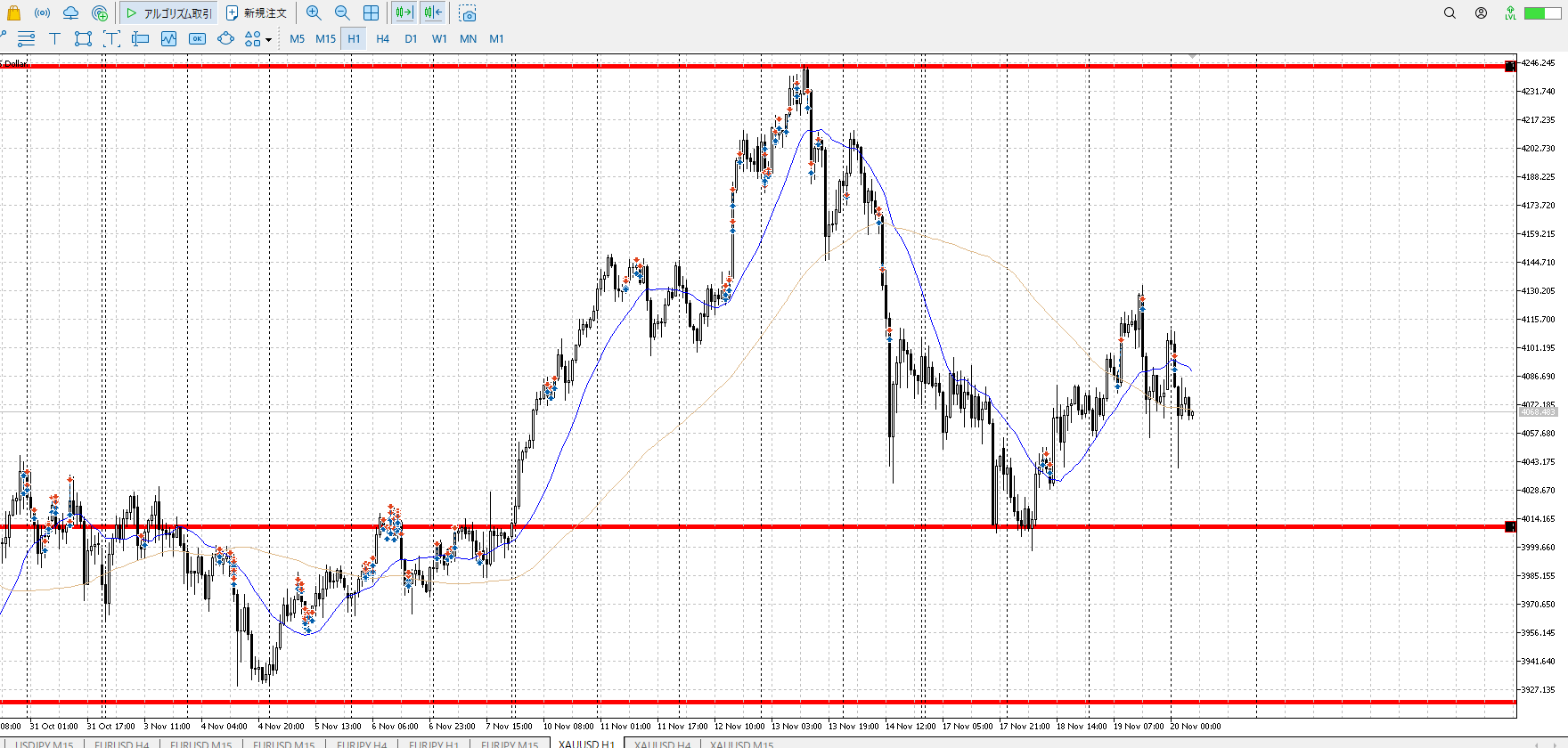Toggle アルゴリズム取引 algo trading
1568x748 pixels.
[168, 13]
